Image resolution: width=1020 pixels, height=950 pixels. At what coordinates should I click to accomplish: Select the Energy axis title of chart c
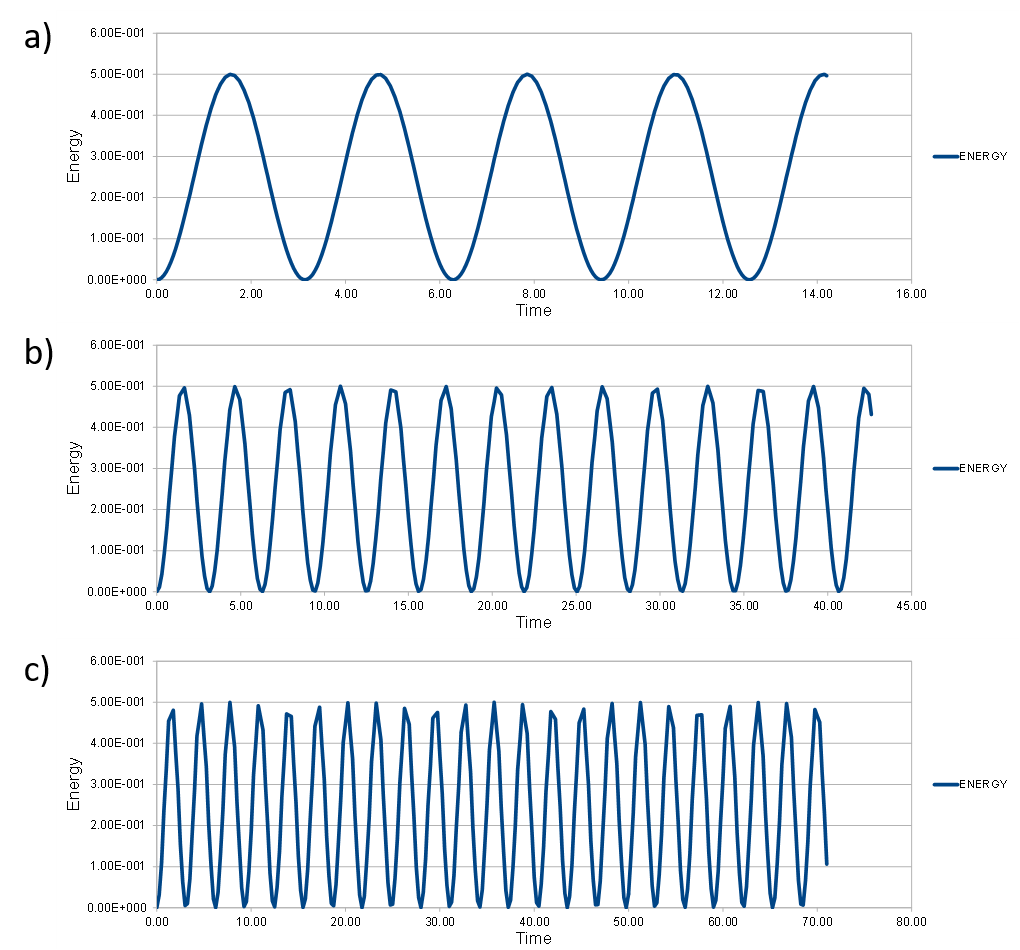click(74, 784)
